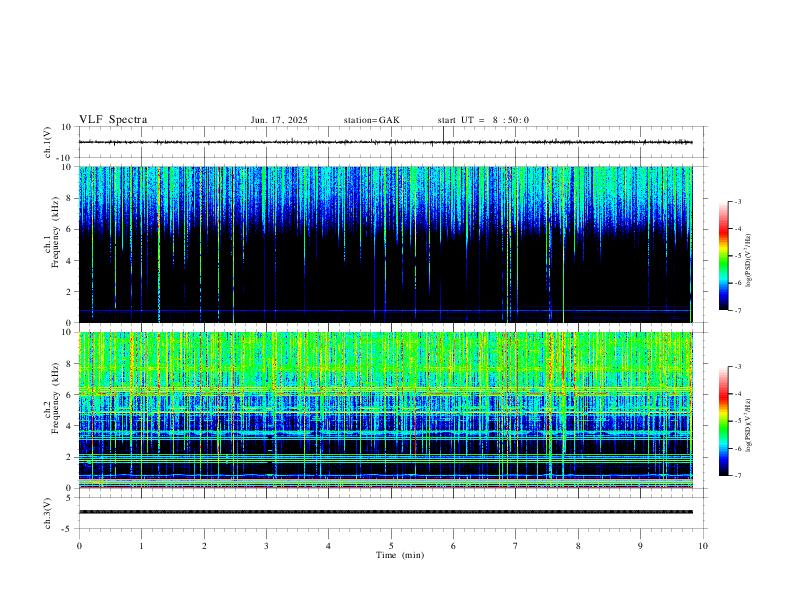Click the "-3" tick on ch.1 color bar
792x612 pixels.
[737, 201]
